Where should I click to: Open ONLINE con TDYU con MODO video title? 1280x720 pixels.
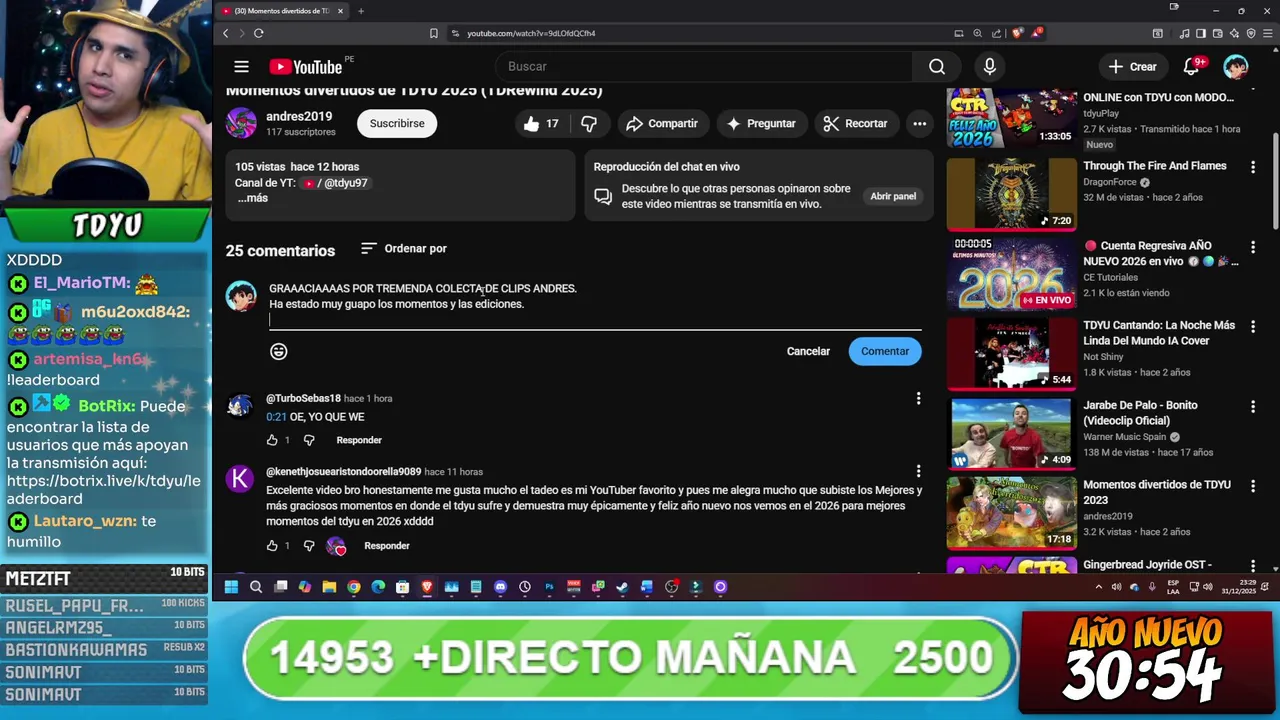tap(1158, 98)
